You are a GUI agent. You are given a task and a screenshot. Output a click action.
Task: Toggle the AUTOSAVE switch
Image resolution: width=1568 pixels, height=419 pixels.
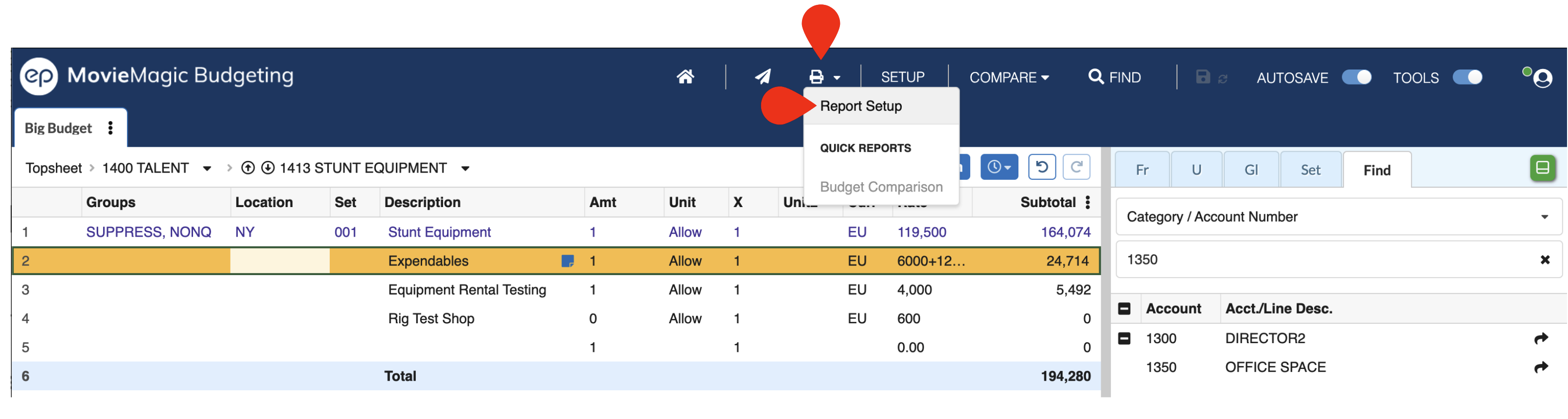tap(1357, 77)
